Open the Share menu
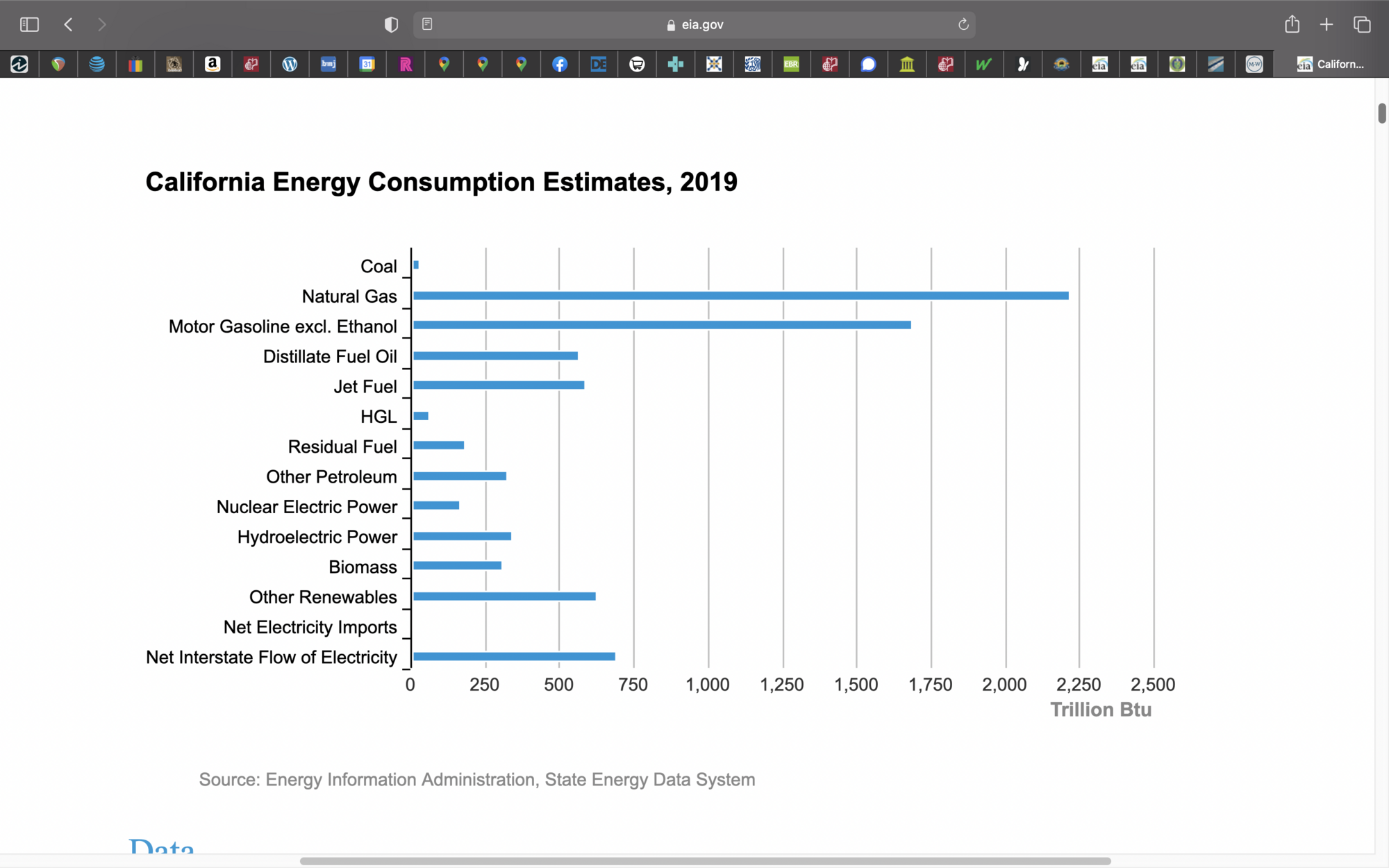This screenshot has height=868, width=1389. pos(1292,25)
